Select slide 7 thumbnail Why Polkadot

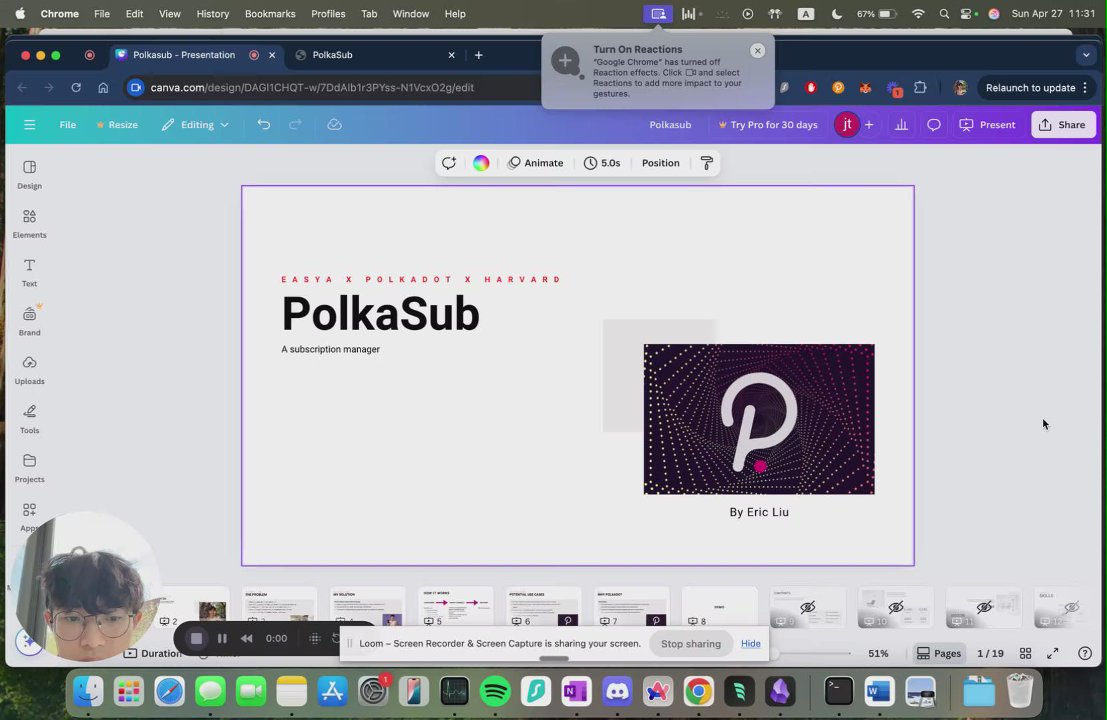pos(631,607)
